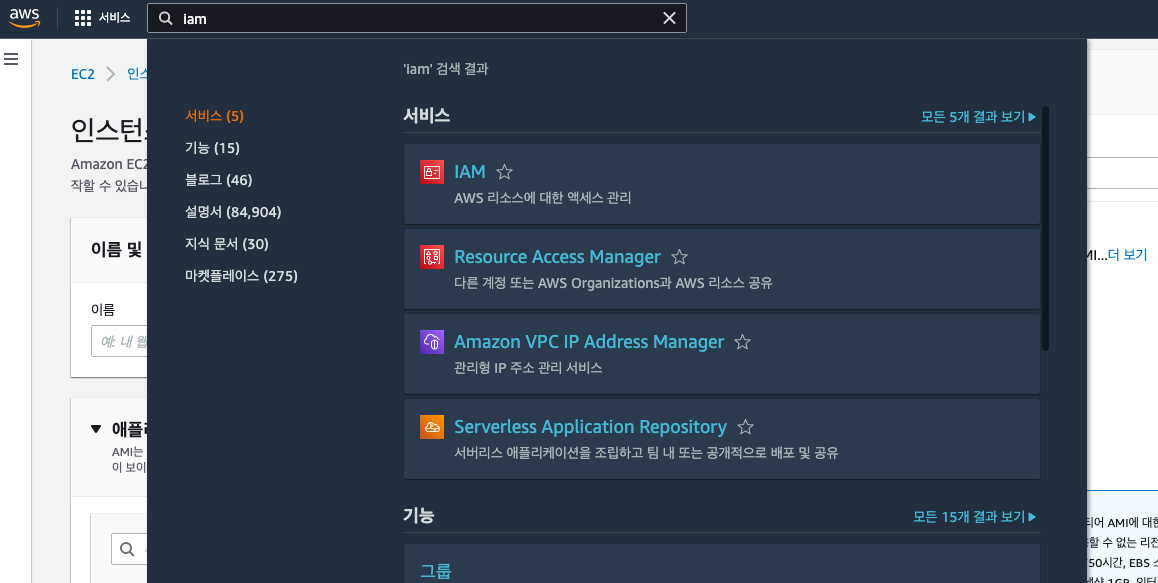The image size is (1158, 583).
Task: Click the 더 보기 link on right
Action: (1128, 254)
